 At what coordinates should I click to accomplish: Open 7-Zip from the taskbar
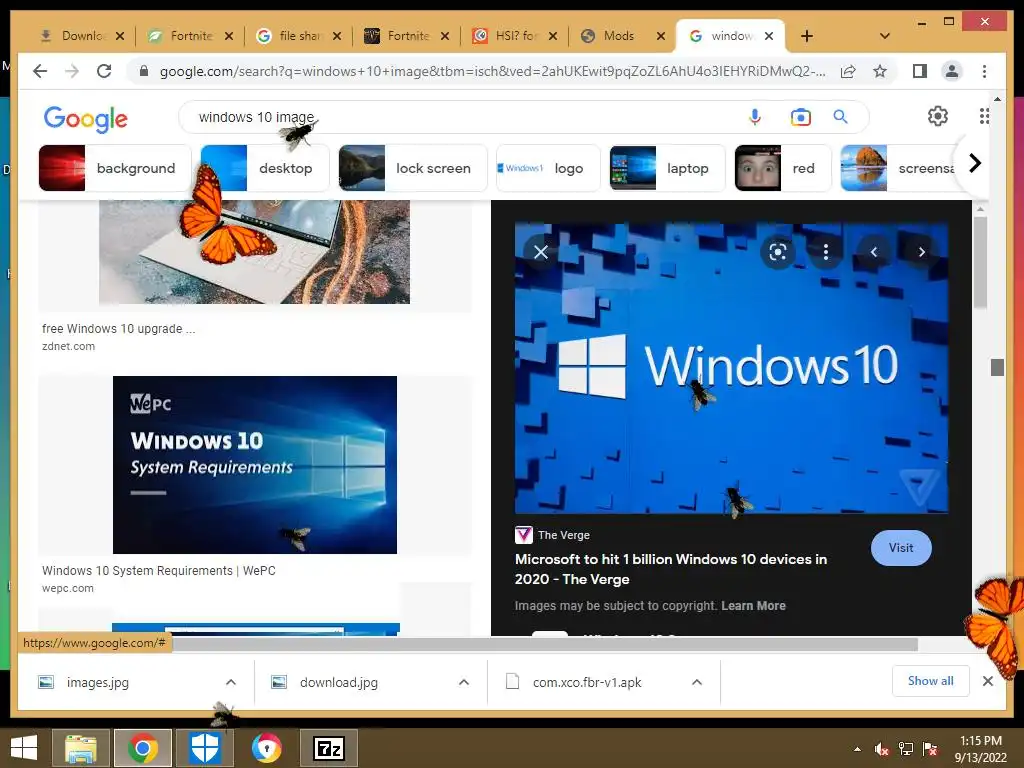coord(328,748)
